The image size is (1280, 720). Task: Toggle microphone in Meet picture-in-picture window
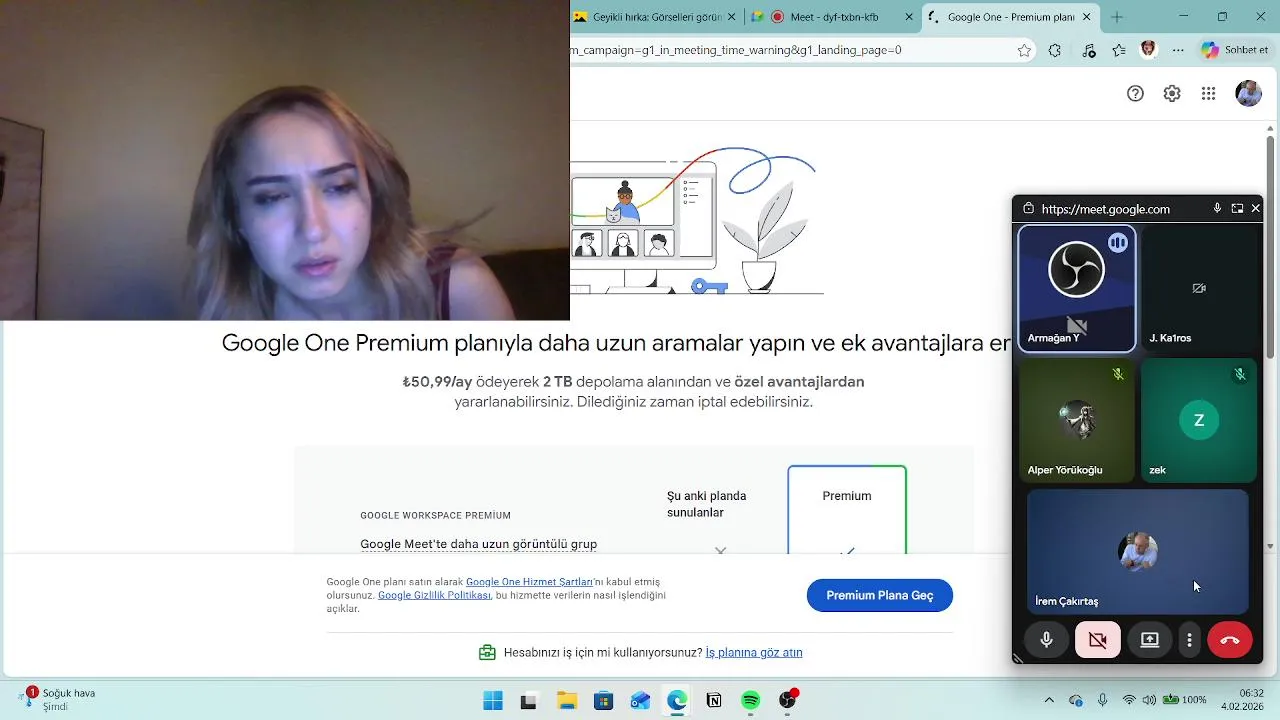click(x=1047, y=640)
